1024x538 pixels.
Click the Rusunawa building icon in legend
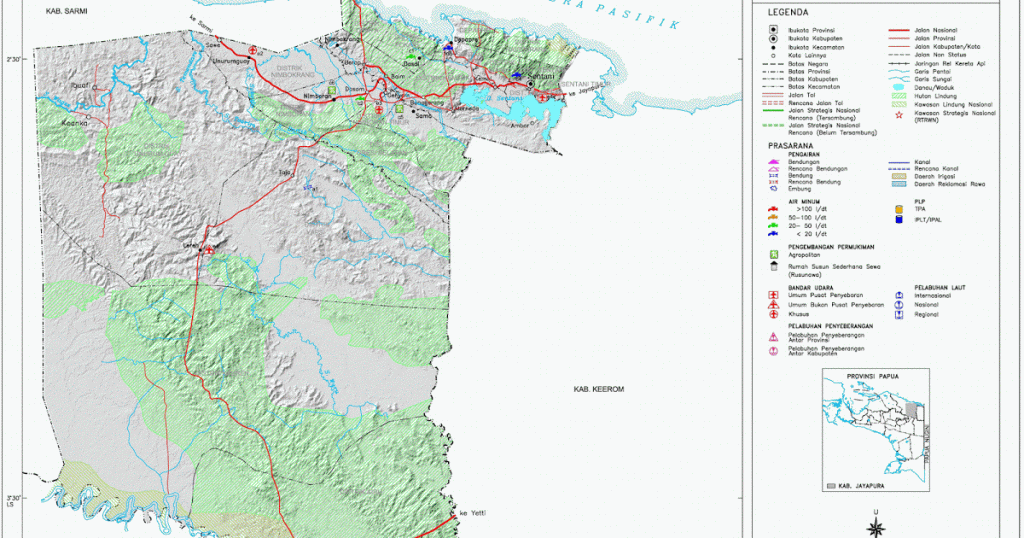point(774,266)
